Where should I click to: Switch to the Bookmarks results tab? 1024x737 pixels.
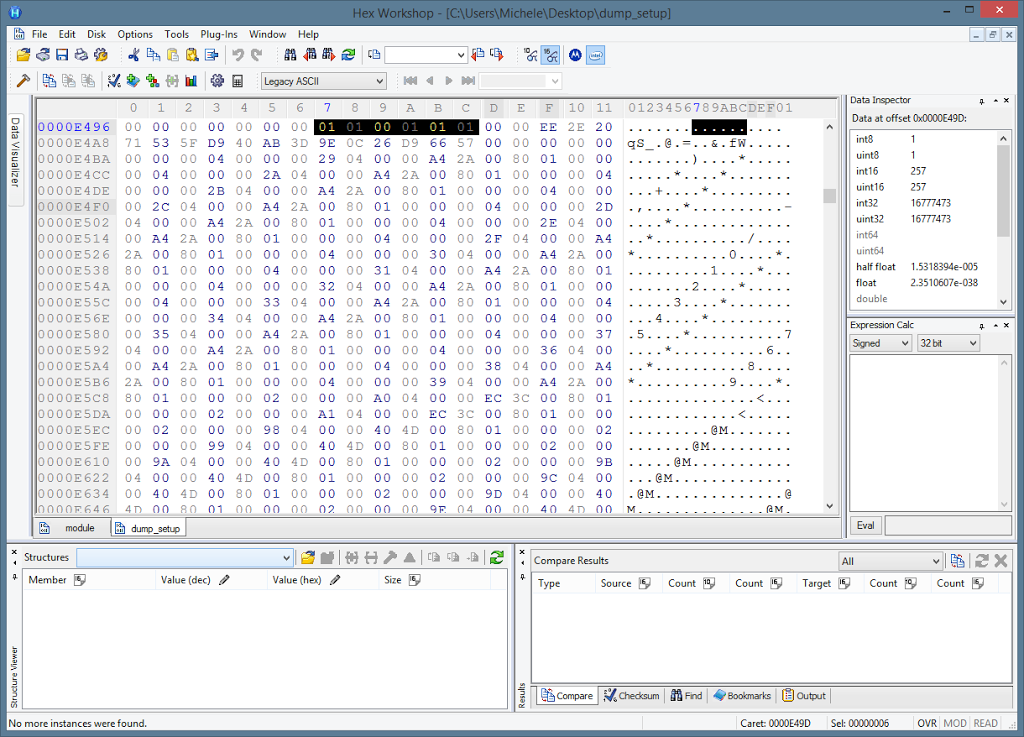[x=742, y=696]
